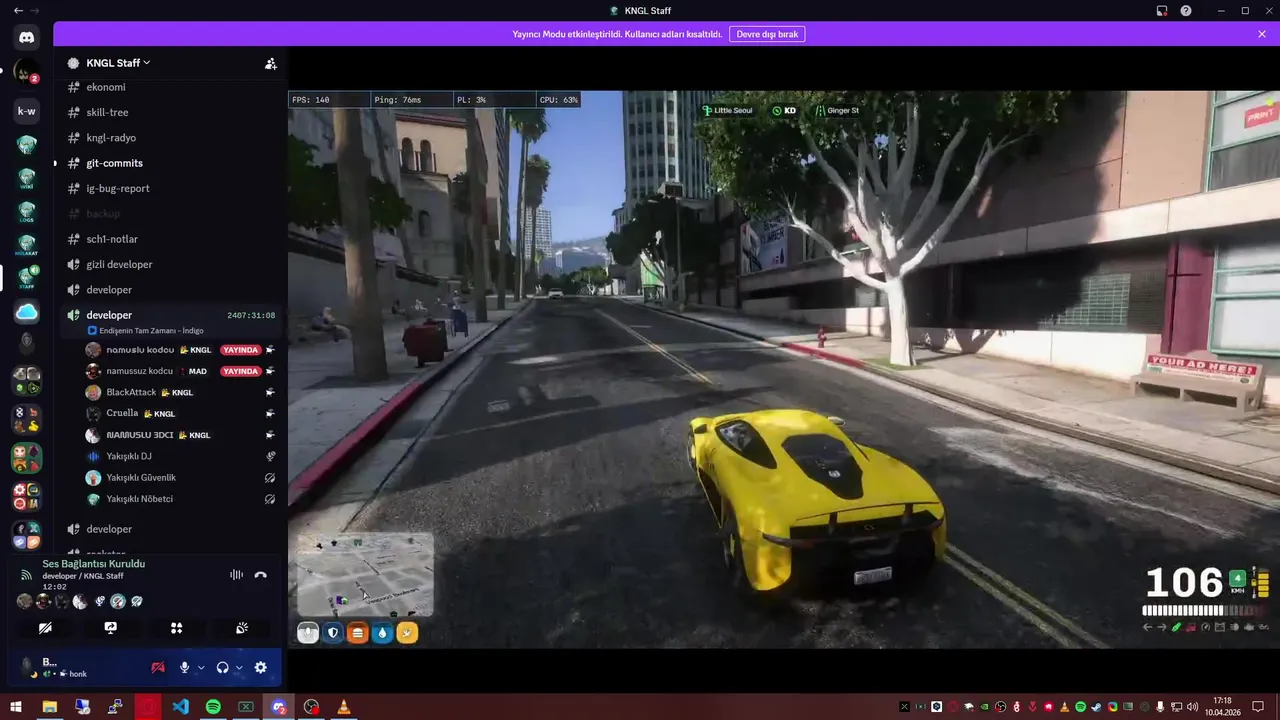The height and width of the screenshot is (720, 1280).
Task: Click GTA minimap in stream view
Action: (x=364, y=574)
